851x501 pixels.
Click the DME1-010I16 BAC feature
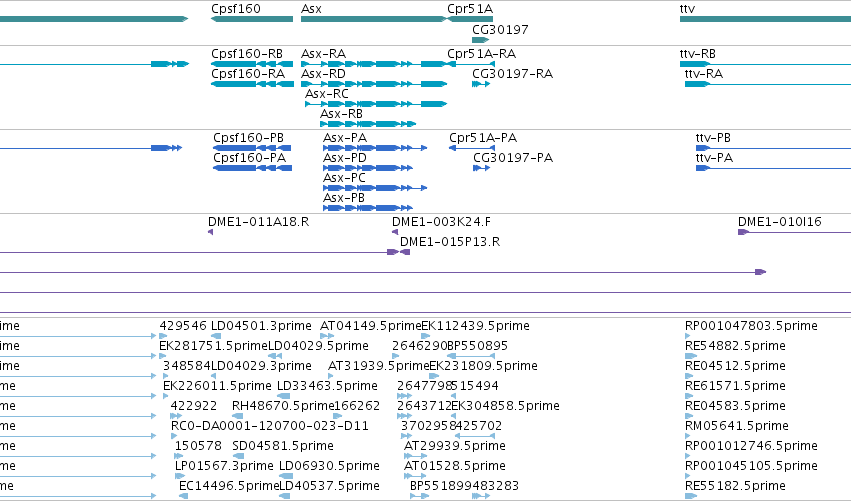tap(779, 222)
